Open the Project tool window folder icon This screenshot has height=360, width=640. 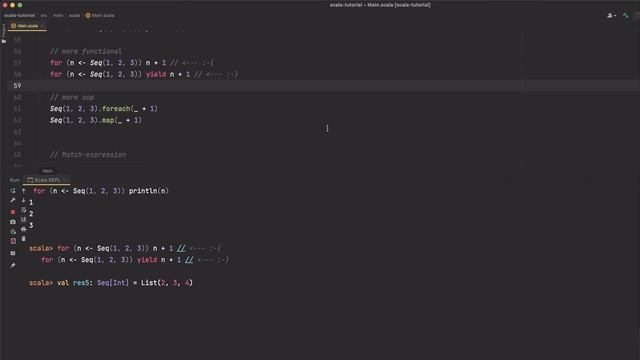tap(4, 41)
